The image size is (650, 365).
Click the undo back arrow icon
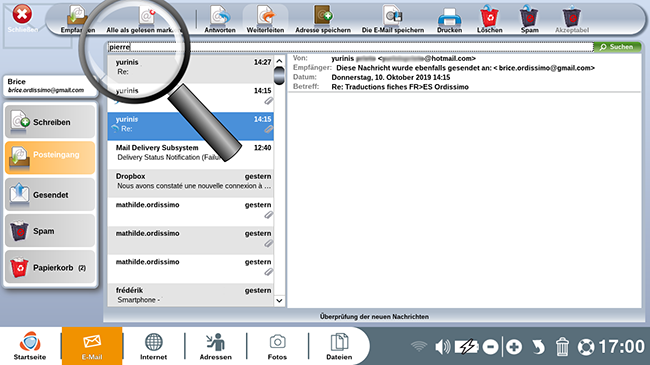pos(538,347)
